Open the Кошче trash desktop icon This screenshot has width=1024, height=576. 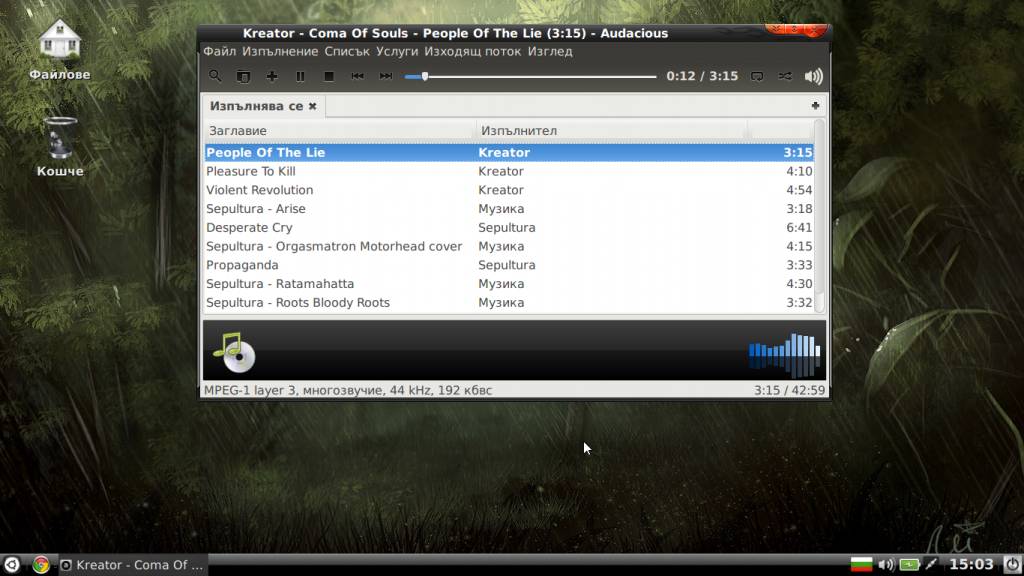60,147
